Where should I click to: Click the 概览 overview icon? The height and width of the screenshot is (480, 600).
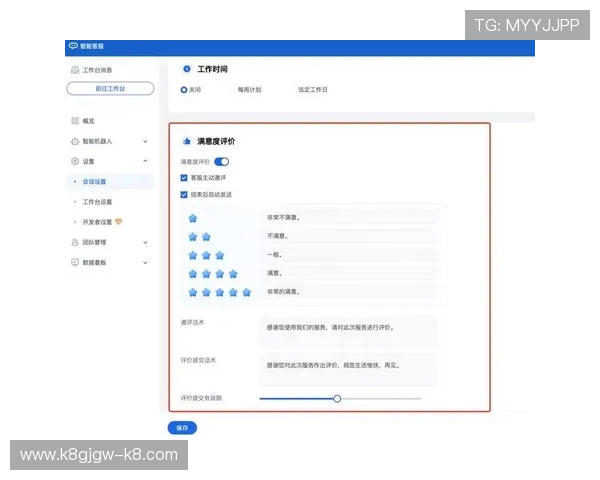coord(75,121)
